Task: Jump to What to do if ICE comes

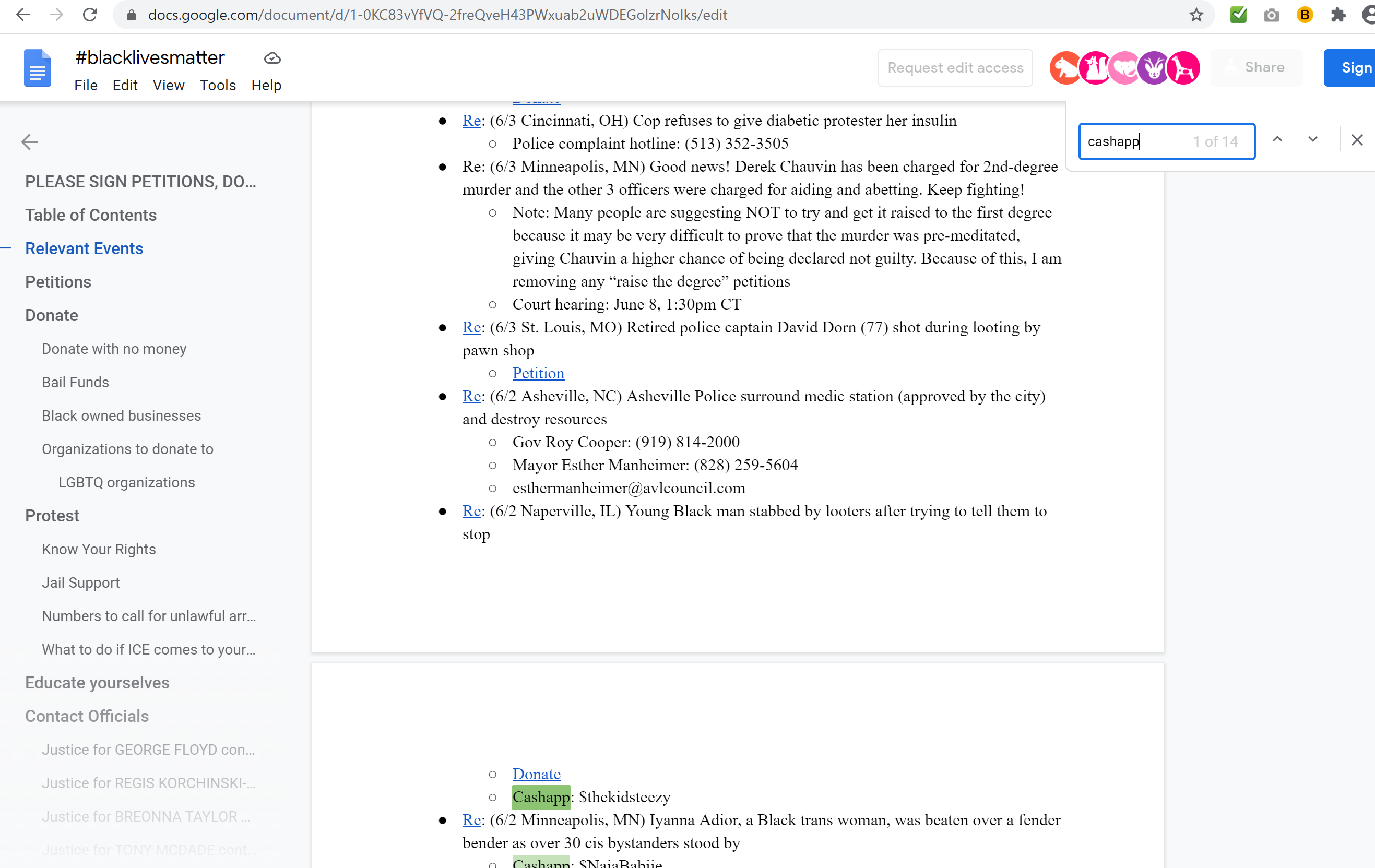Action: pos(148,649)
